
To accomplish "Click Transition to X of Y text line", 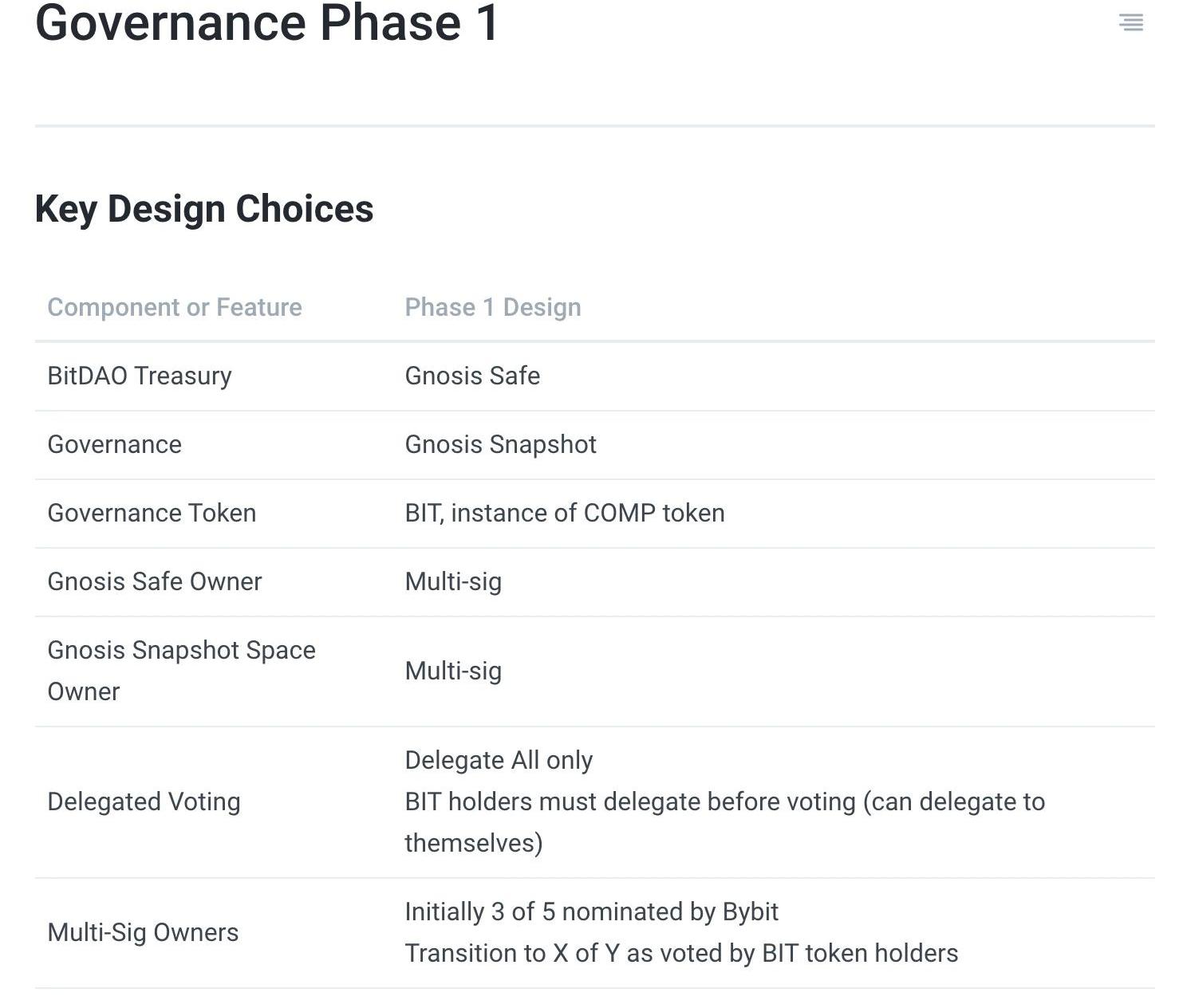I will pos(681,953).
